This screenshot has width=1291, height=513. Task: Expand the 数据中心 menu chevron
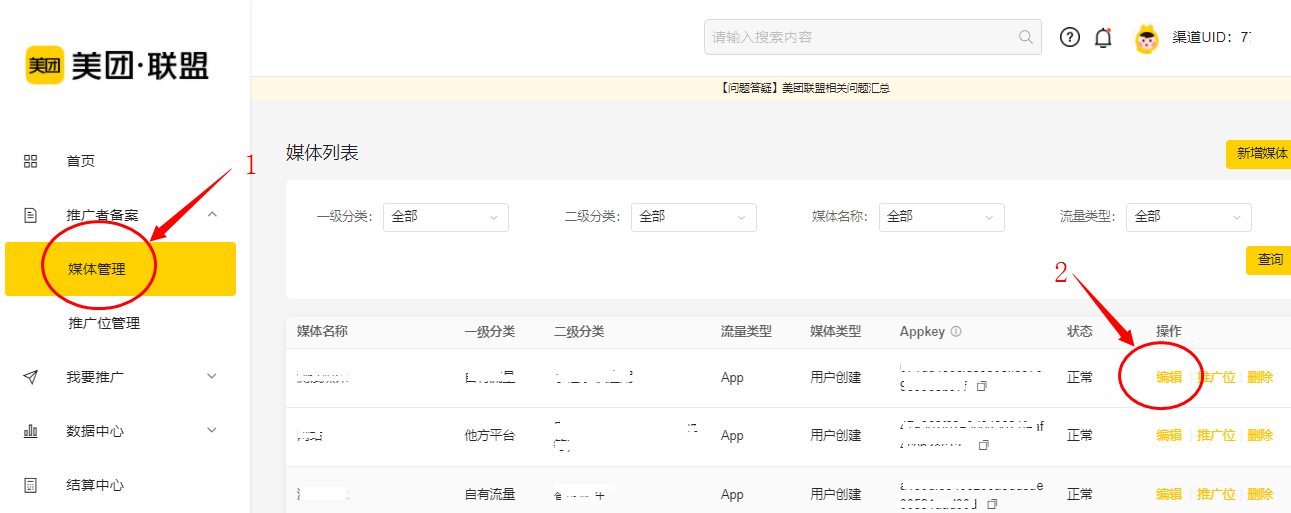pos(212,431)
